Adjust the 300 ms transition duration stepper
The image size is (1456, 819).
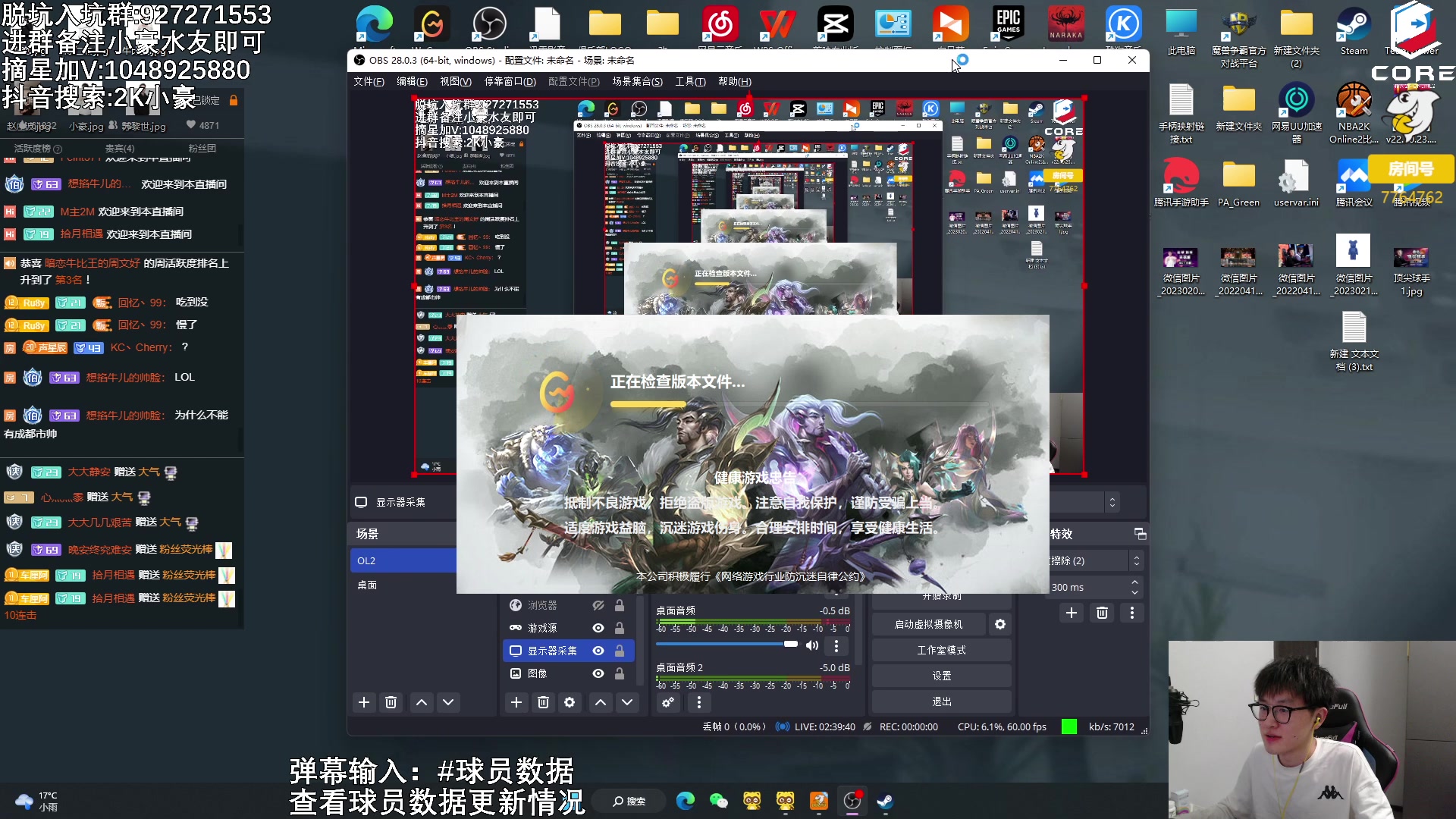click(x=1134, y=587)
